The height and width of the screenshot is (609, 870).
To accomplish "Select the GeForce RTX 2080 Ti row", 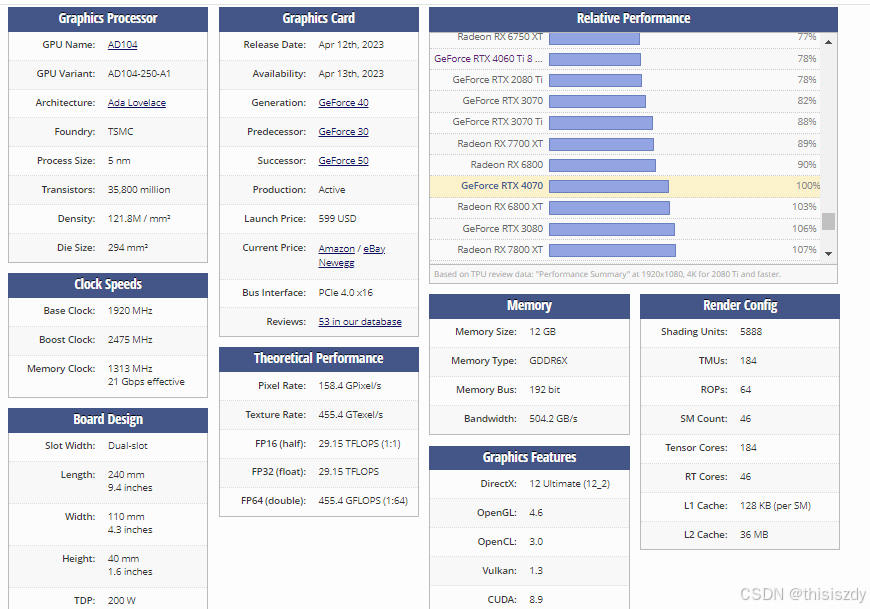I will pos(625,79).
